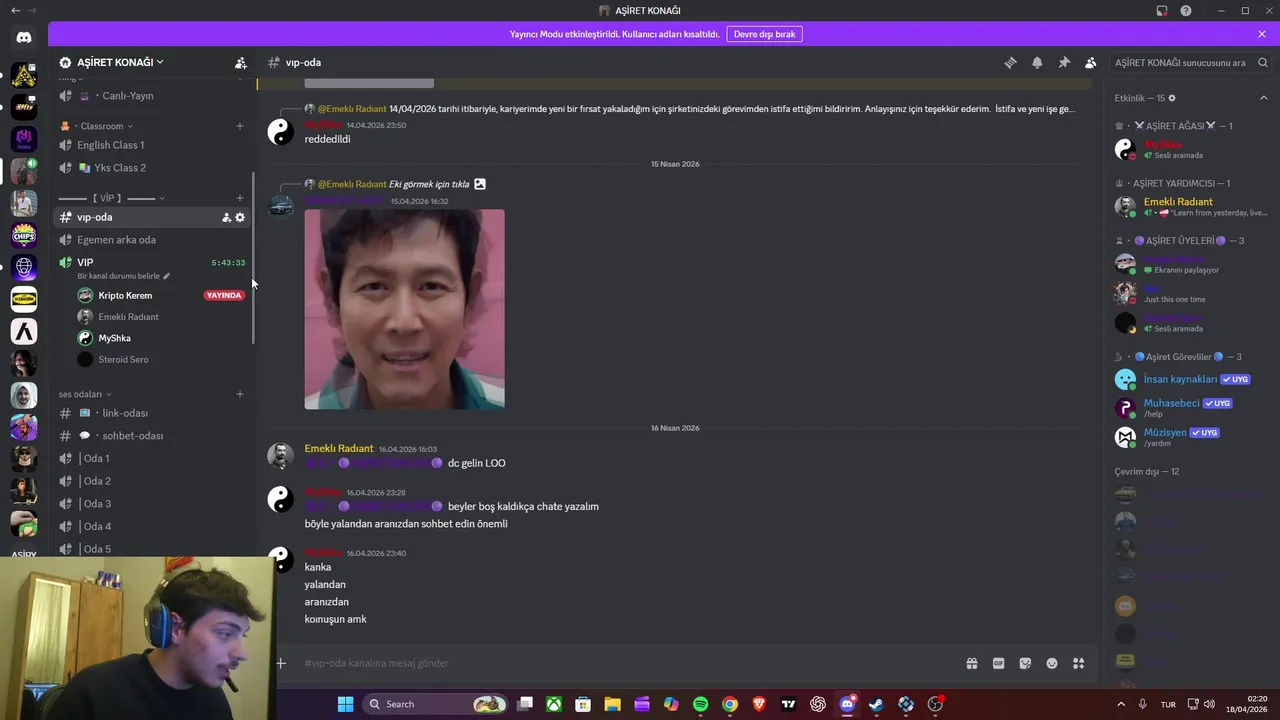
Task: Open the posted face image thumbnail
Action: (x=404, y=309)
